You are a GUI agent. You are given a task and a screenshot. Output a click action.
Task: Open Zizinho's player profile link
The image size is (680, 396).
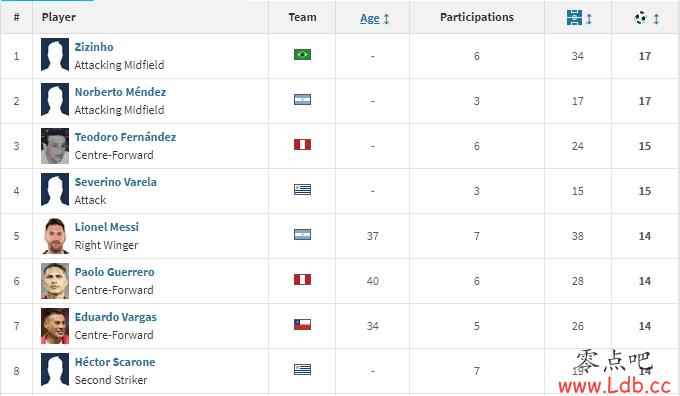pyautogui.click(x=94, y=47)
